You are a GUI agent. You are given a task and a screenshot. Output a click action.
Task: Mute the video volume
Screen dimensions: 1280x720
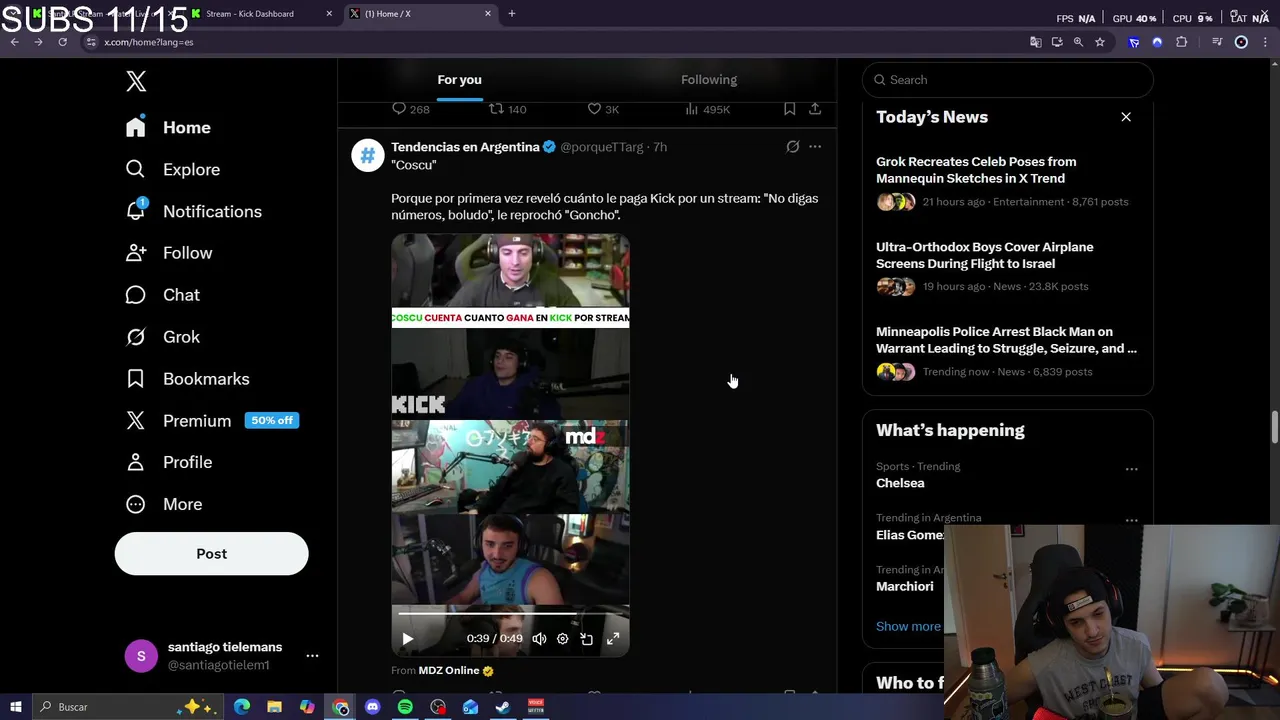coord(539,639)
